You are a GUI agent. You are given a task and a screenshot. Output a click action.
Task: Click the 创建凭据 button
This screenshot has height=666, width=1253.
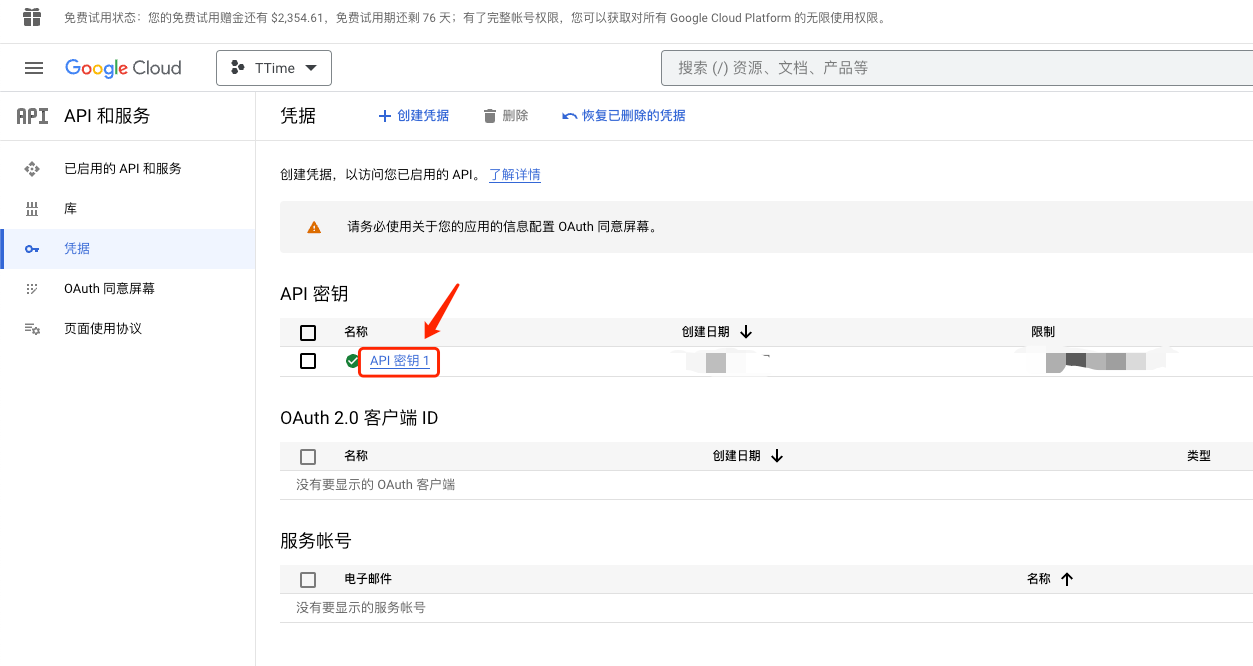pyautogui.click(x=413, y=116)
